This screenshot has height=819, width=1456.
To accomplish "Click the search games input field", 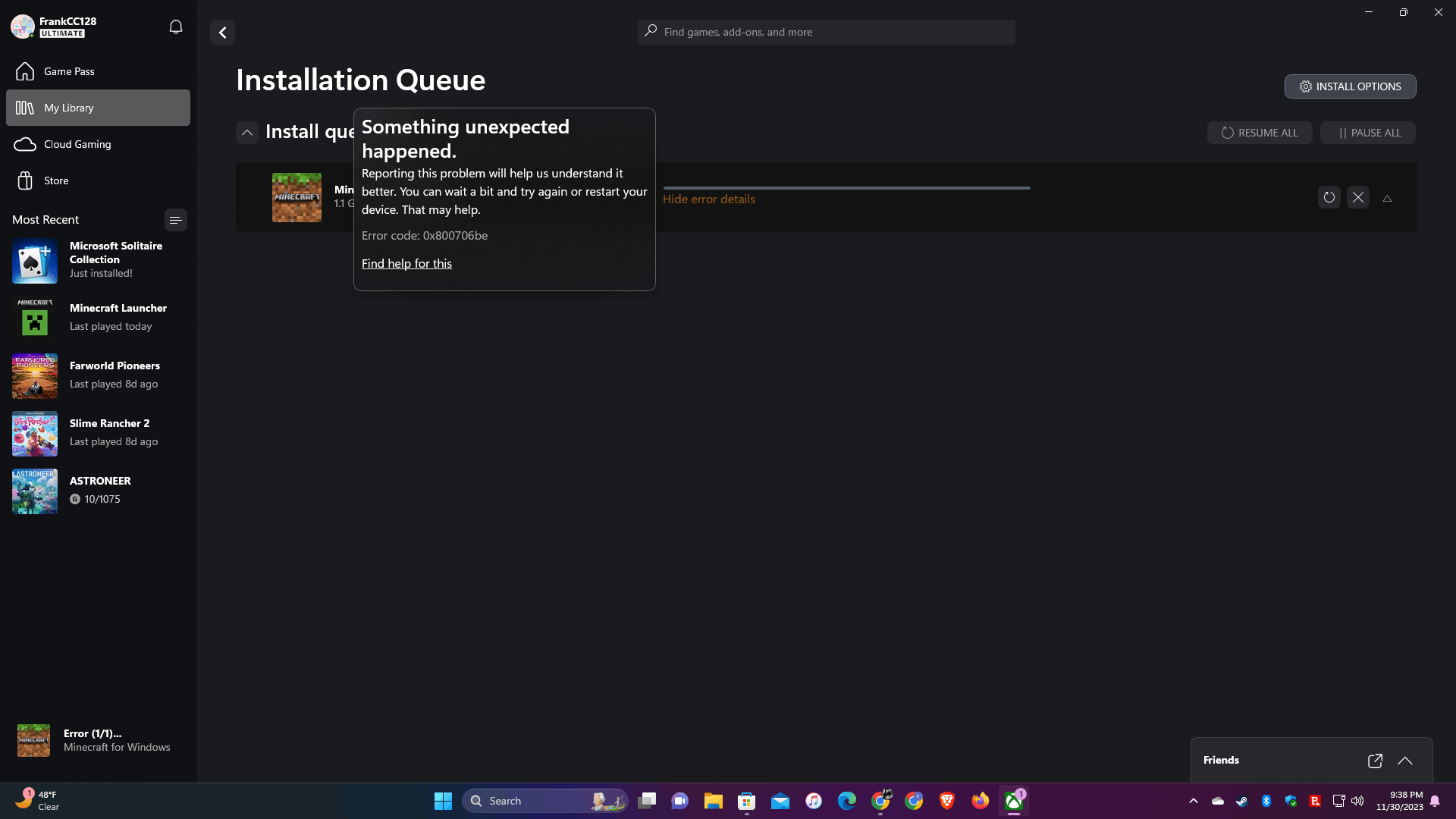I will pyautogui.click(x=826, y=32).
